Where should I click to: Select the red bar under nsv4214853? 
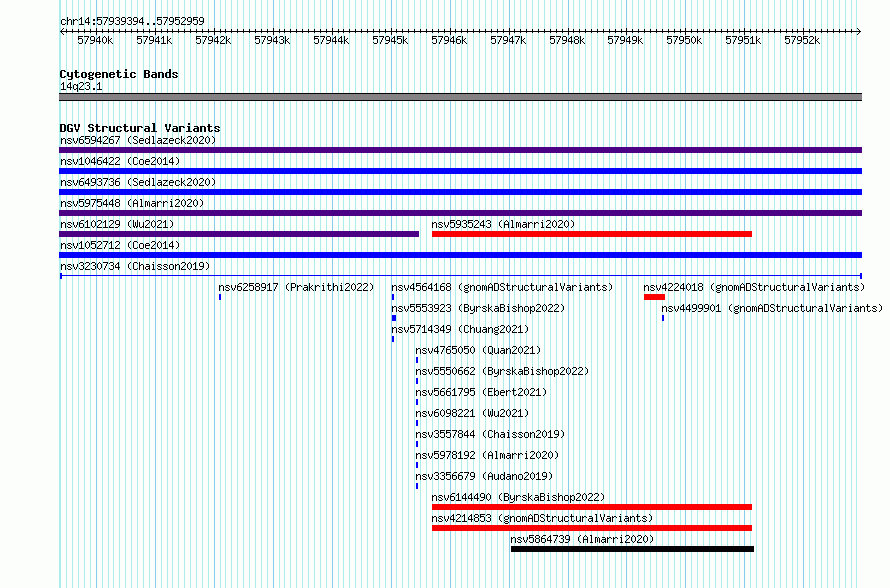592,528
